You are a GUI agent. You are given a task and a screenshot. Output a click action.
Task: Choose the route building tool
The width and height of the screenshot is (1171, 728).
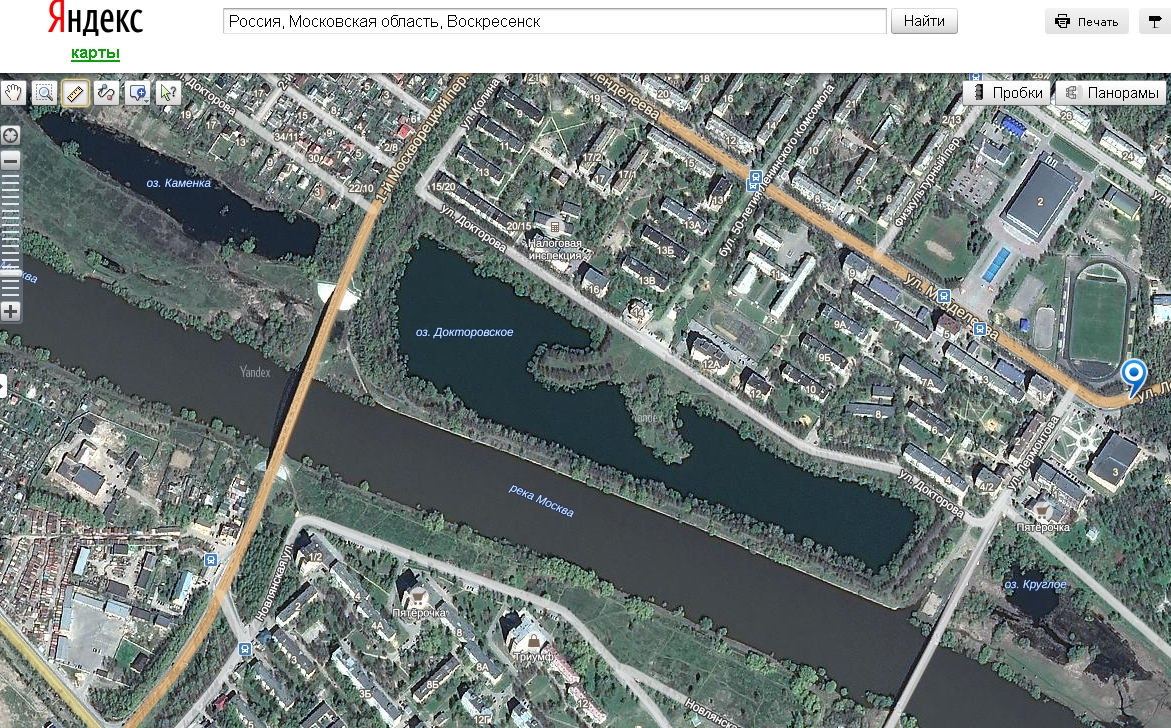(106, 93)
